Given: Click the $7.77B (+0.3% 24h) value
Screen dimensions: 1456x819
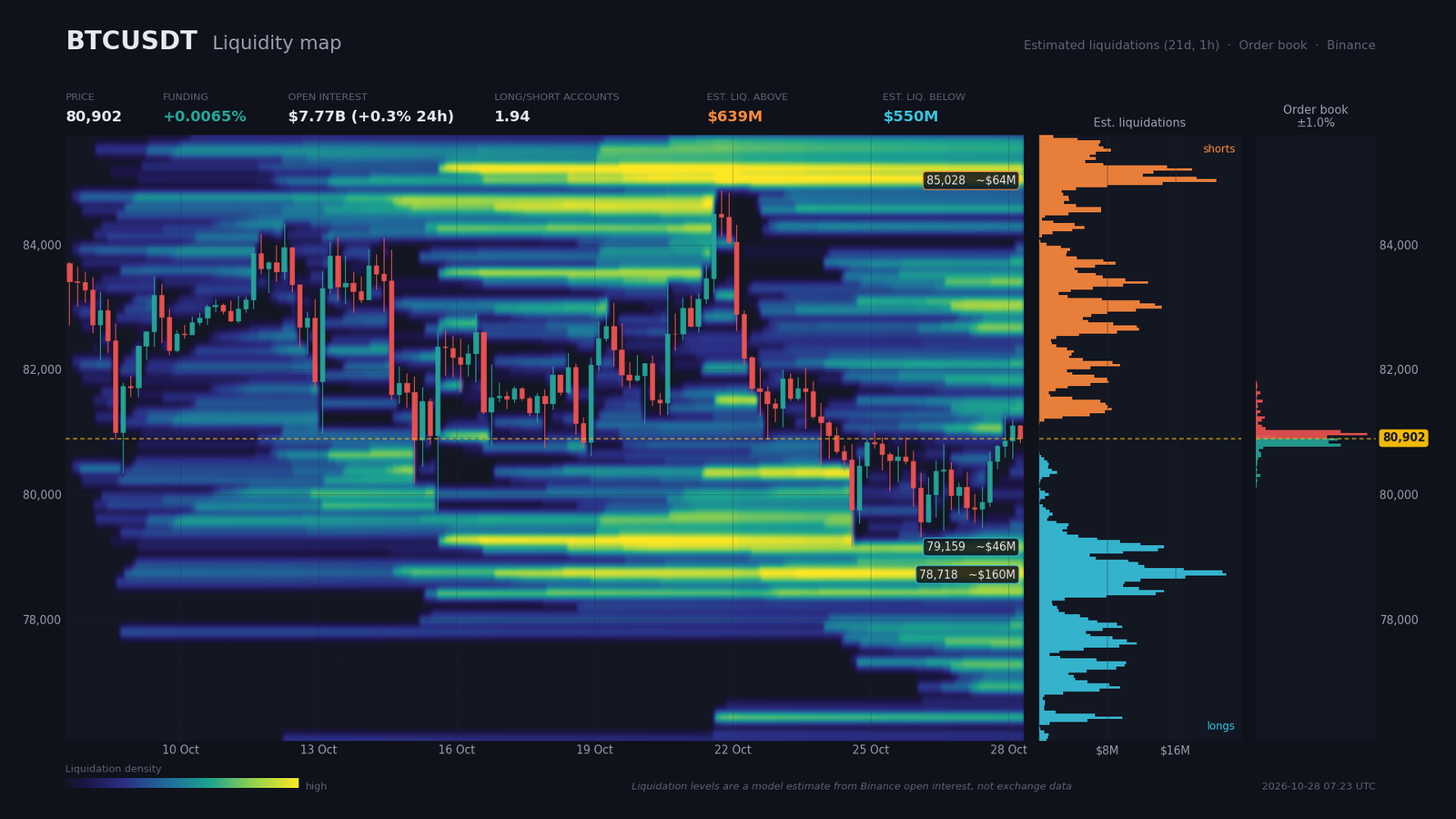Looking at the screenshot, I should [371, 116].
